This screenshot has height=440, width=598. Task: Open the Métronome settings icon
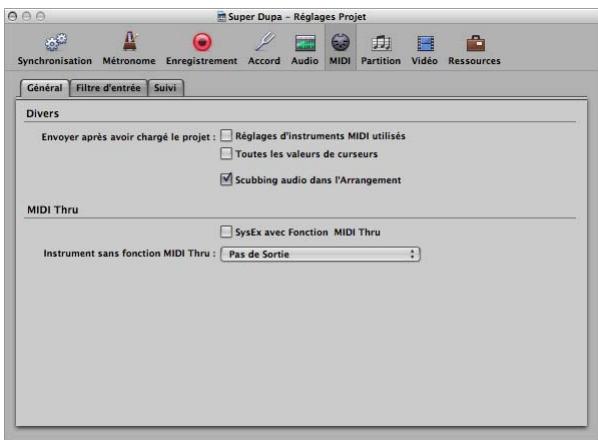coord(130,41)
